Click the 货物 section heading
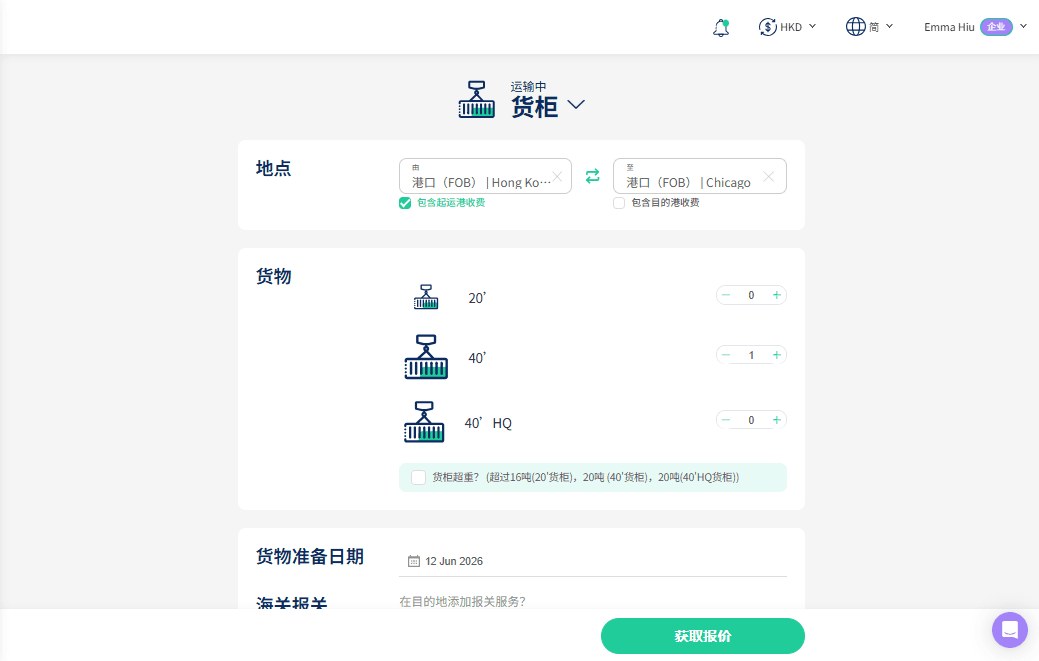The image size is (1039, 661). coord(274,276)
